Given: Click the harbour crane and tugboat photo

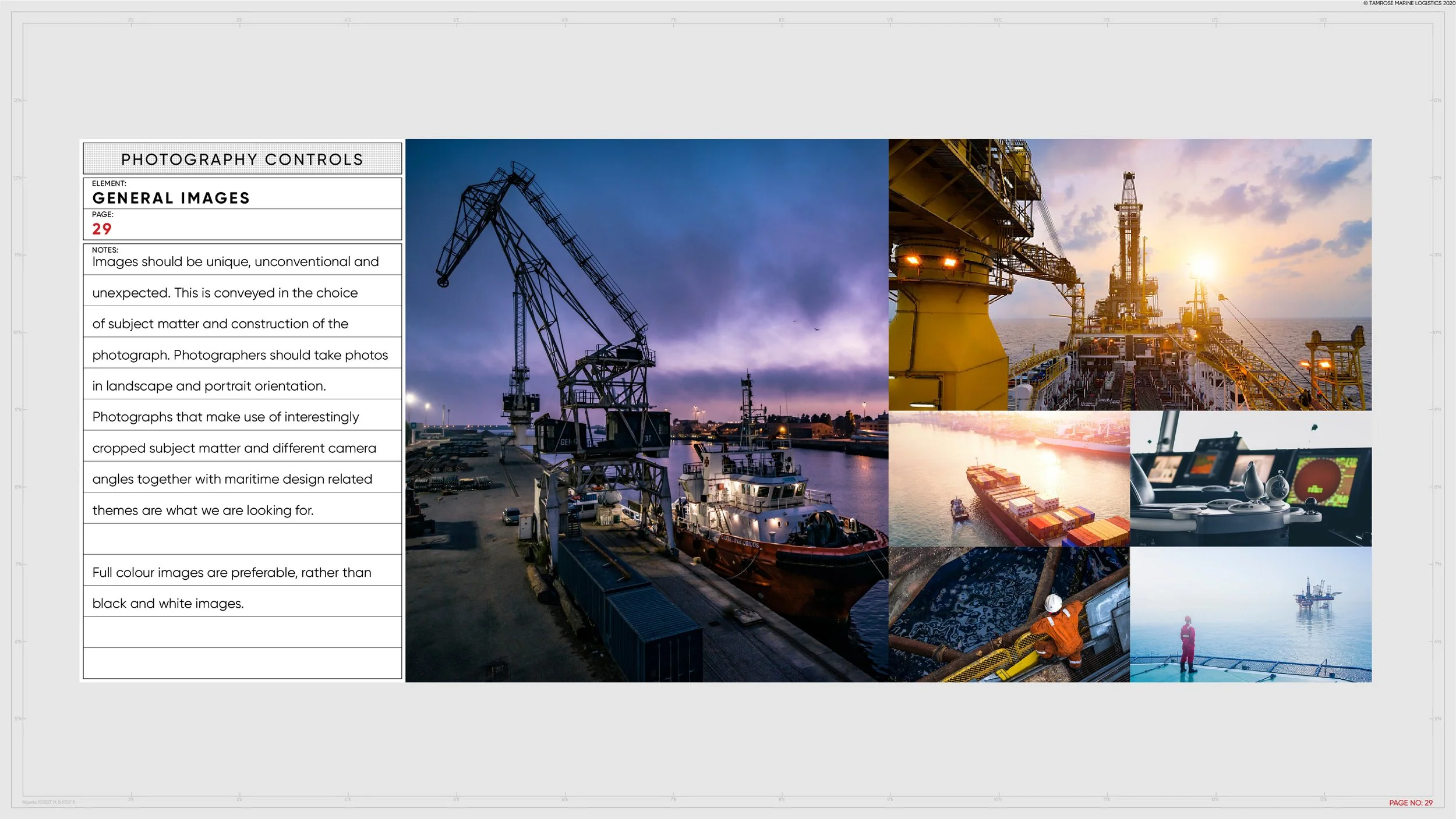Looking at the screenshot, I should (646, 410).
